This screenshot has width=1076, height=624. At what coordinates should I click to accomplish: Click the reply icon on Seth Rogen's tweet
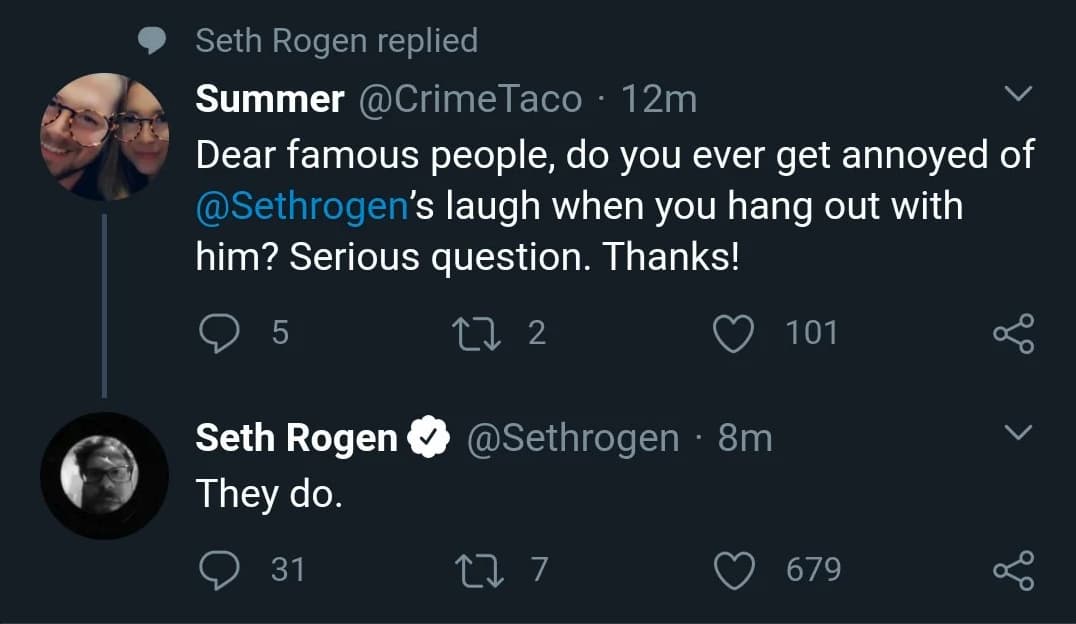point(221,570)
